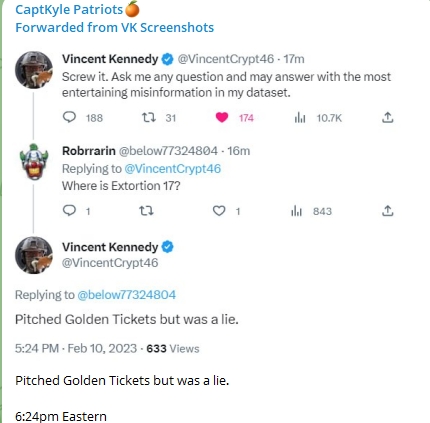Share Robrrarin's tweet via upload icon
This screenshot has width=430, height=423.
coord(387,211)
